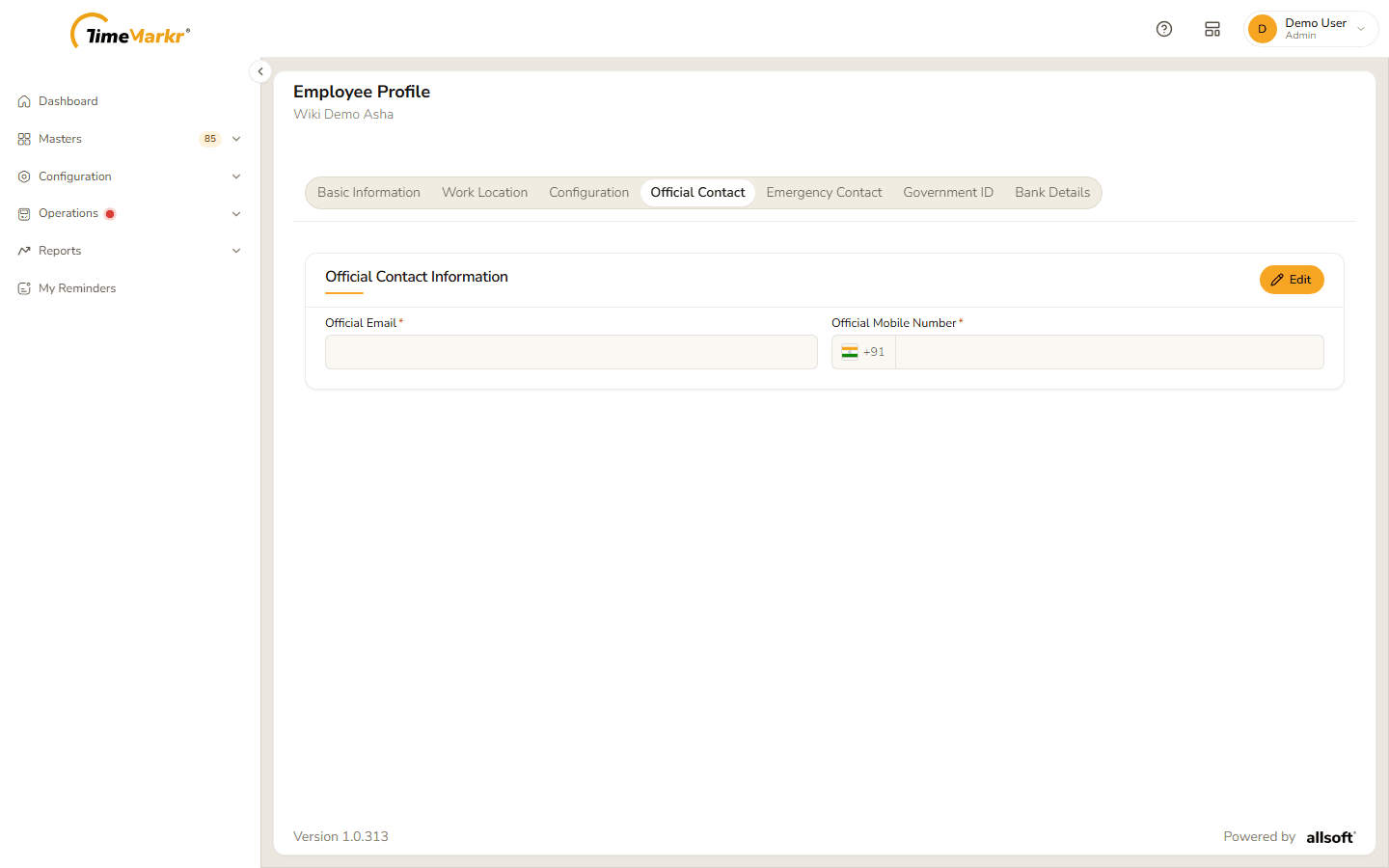Open the layout widgets icon in header
Viewport: 1389px width, 868px height.
pyautogui.click(x=1212, y=29)
